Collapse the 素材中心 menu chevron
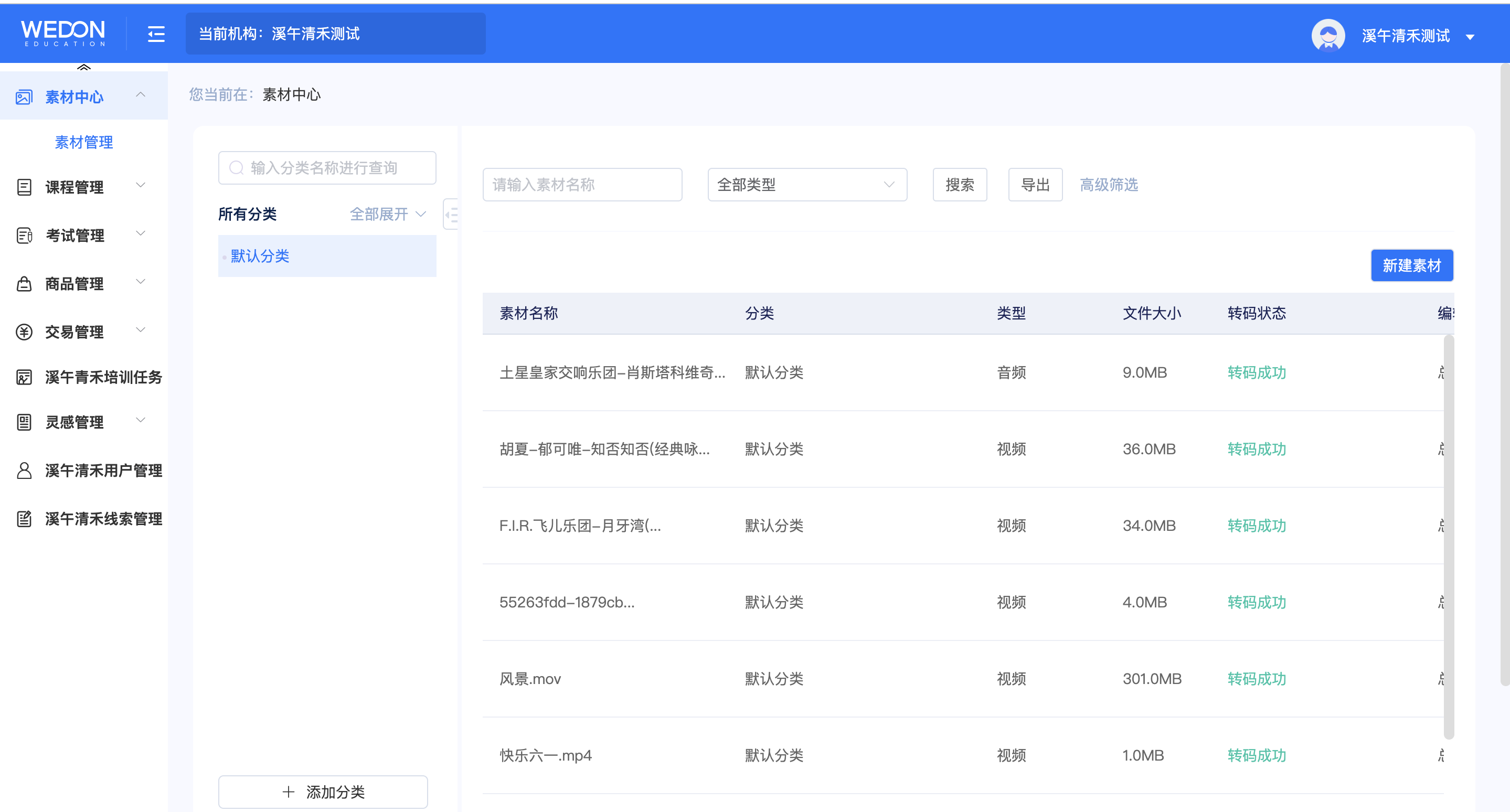The height and width of the screenshot is (812, 1510). 141,94
